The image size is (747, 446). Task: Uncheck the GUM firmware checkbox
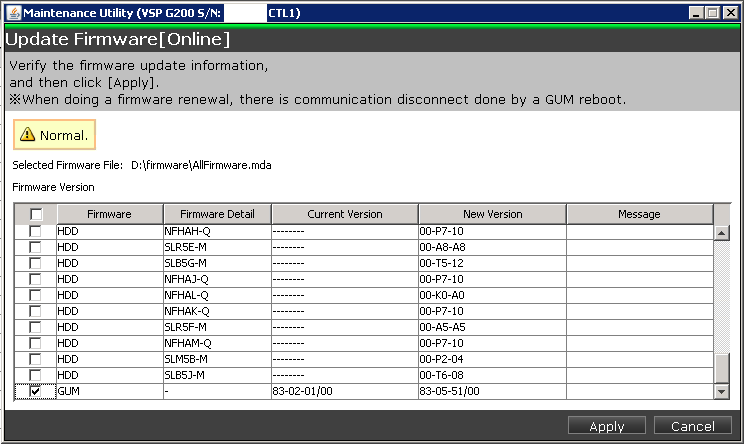[35, 391]
